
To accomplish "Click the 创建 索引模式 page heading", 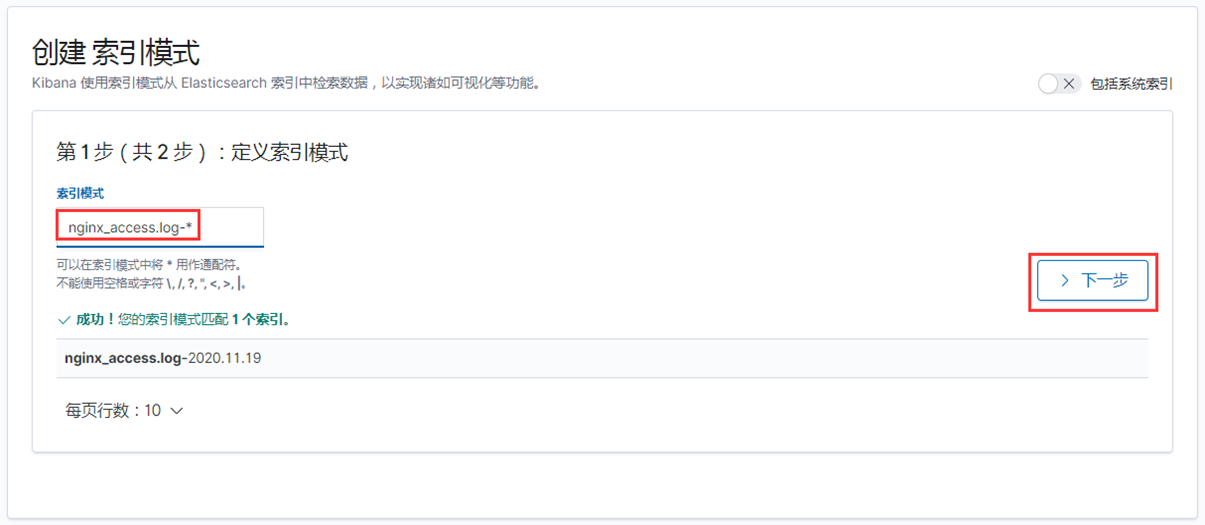I will (116, 52).
